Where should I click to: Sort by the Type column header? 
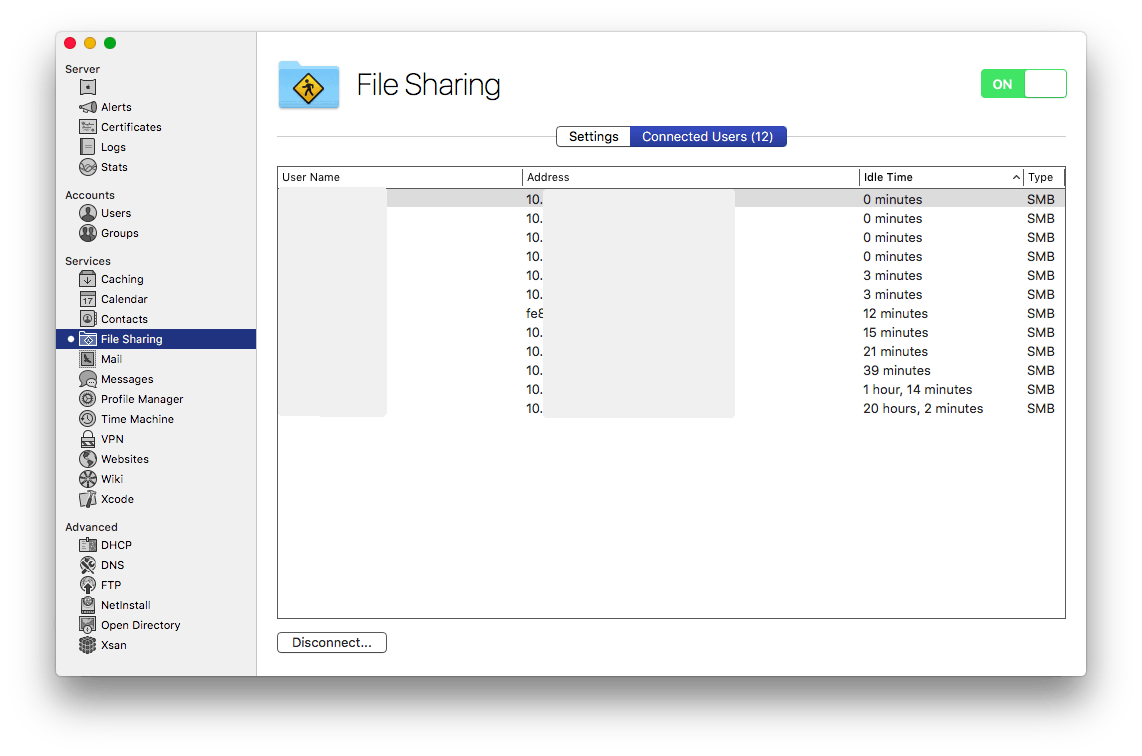1044,177
